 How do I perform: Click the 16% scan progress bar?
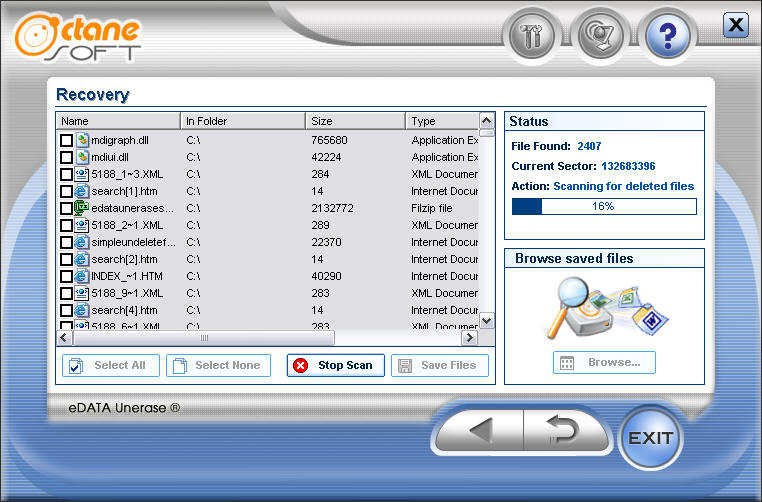click(604, 206)
